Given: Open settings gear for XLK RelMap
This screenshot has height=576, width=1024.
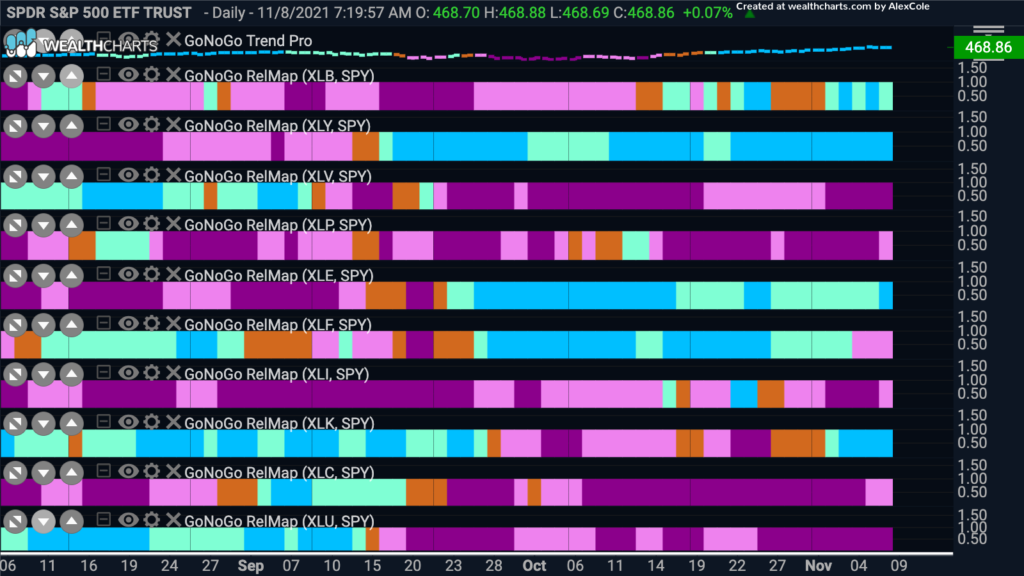Looking at the screenshot, I should click(x=151, y=422).
